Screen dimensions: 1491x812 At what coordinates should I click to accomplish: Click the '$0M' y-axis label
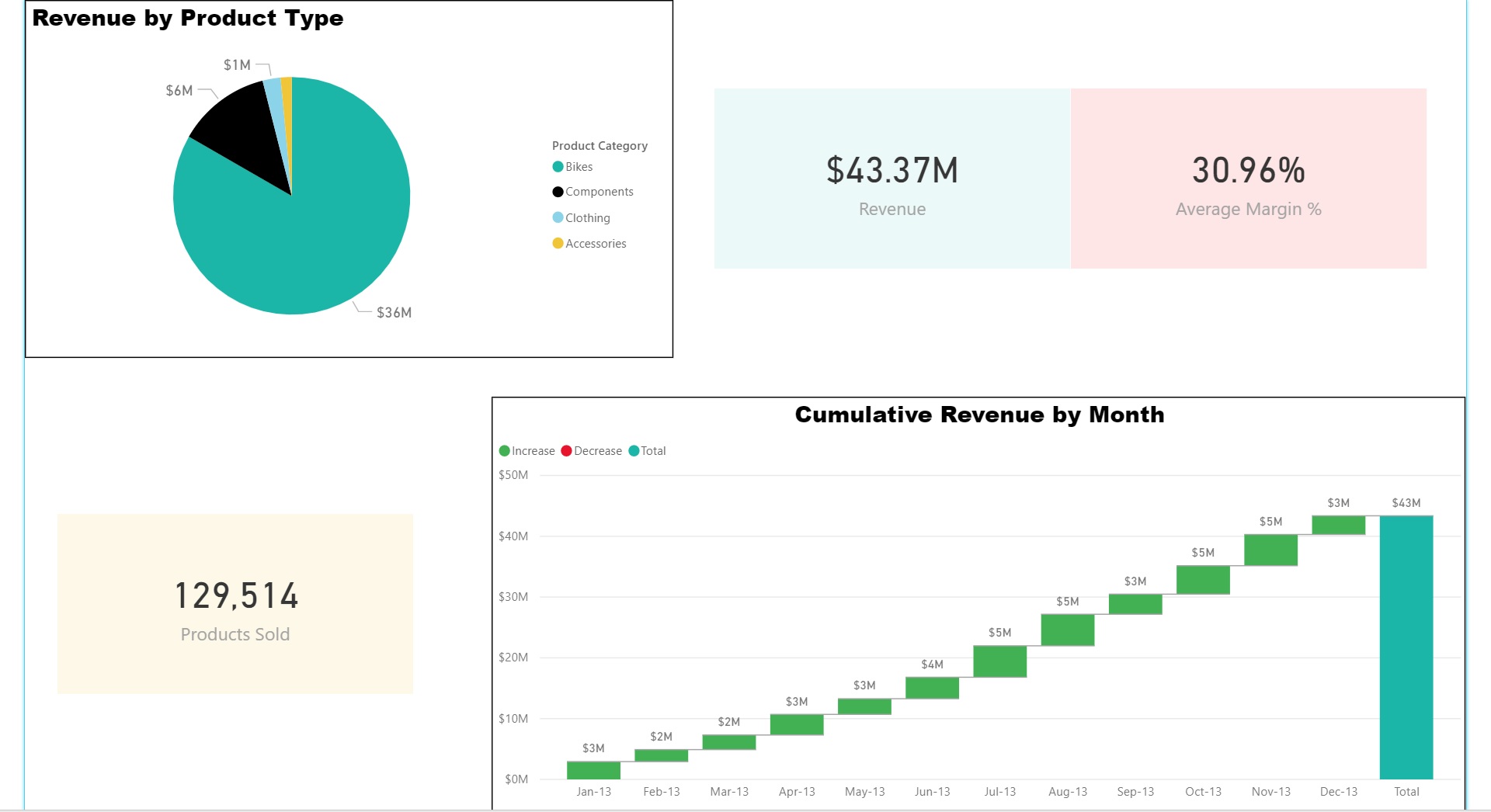[x=516, y=779]
